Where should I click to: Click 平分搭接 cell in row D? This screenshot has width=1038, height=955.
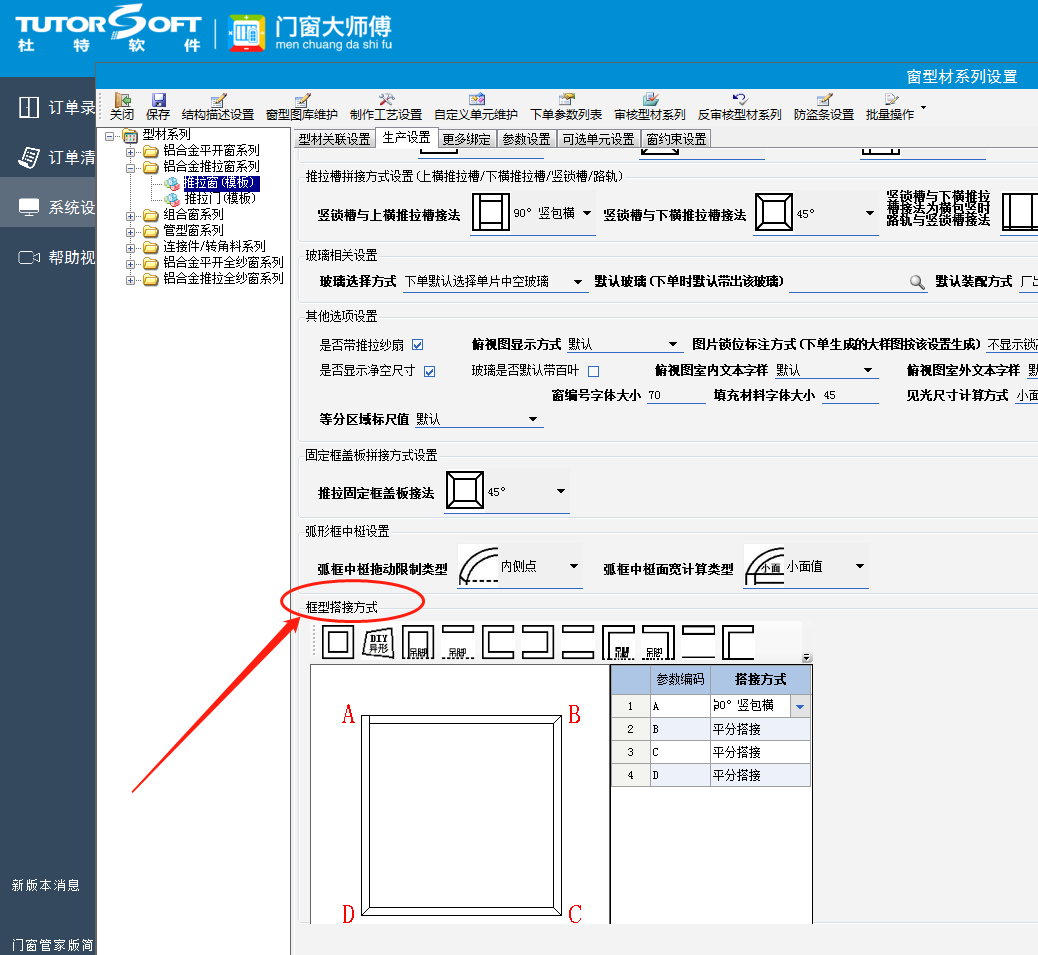point(760,775)
